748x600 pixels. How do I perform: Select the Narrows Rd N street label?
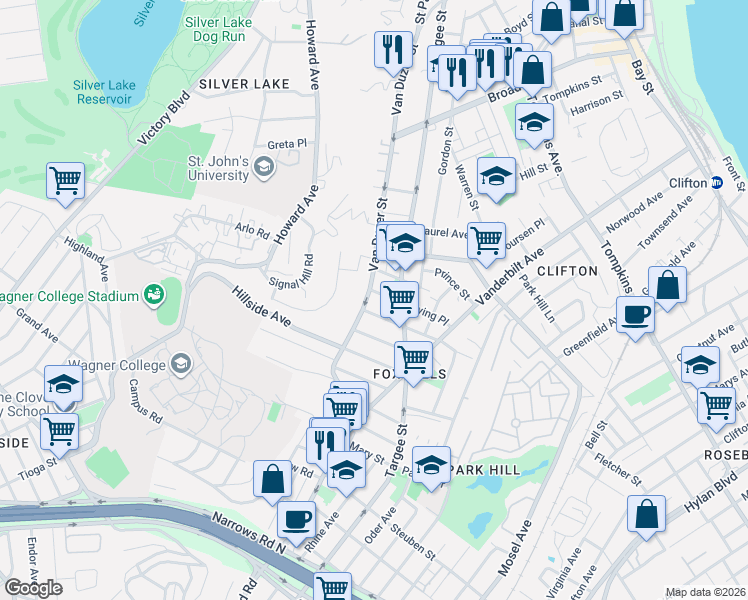click(249, 533)
